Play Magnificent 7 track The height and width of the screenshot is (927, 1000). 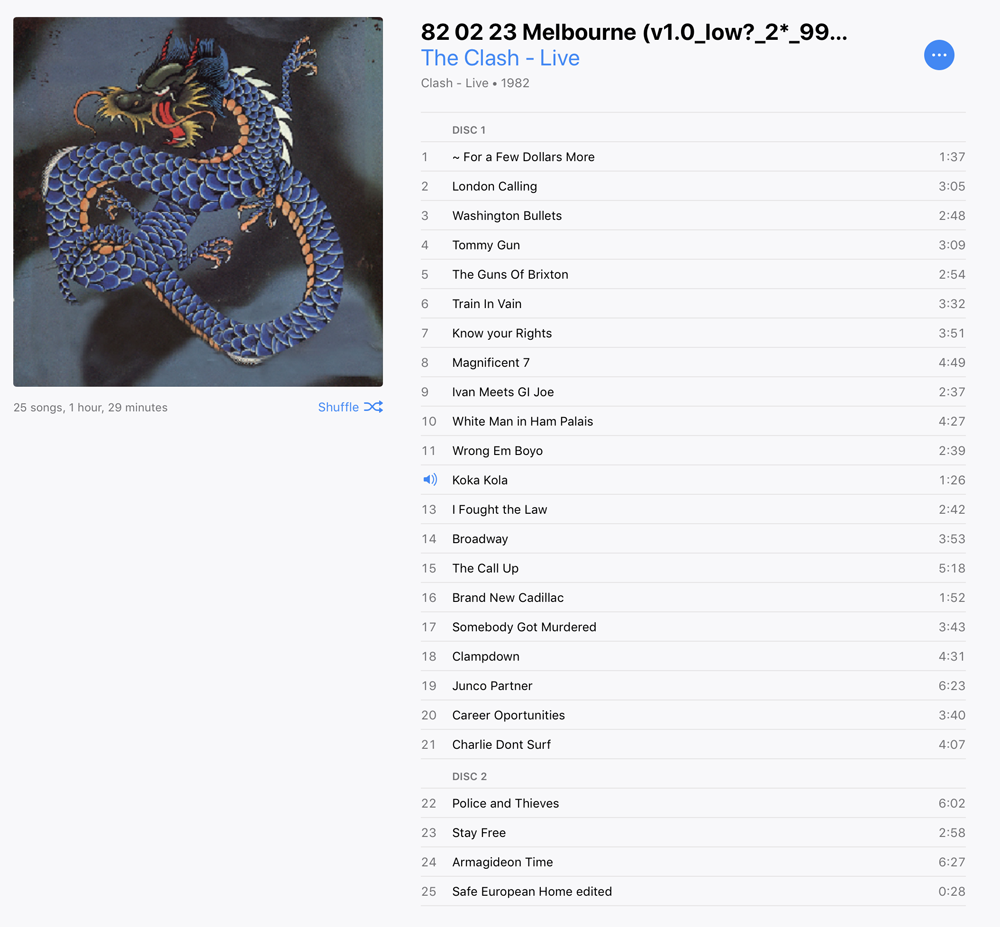[x=693, y=362]
